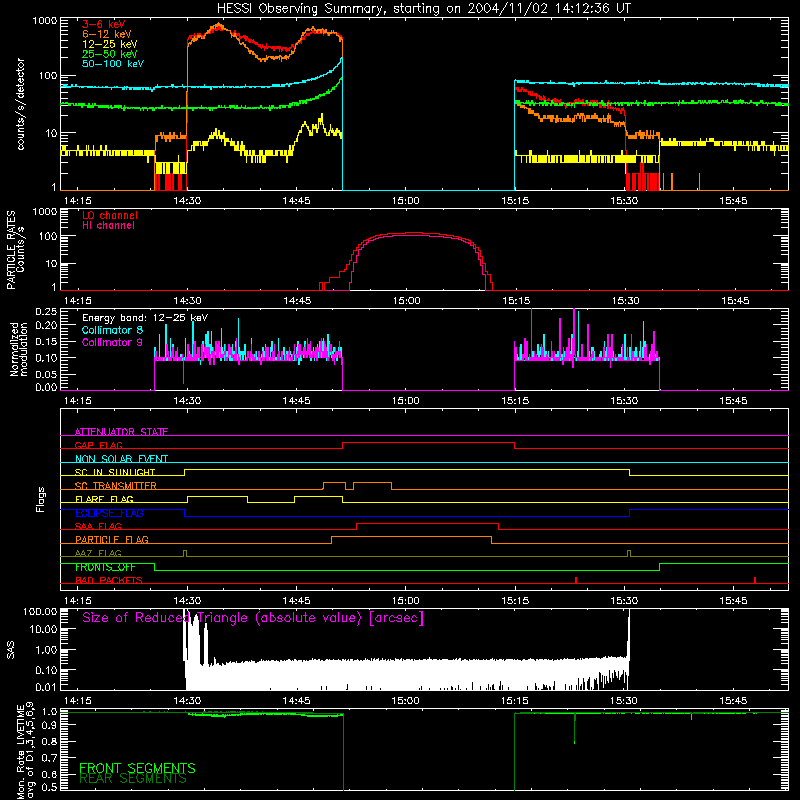Click the particle rate curve peak at 15:00
Screen dimensions: 800x800
click(x=408, y=234)
